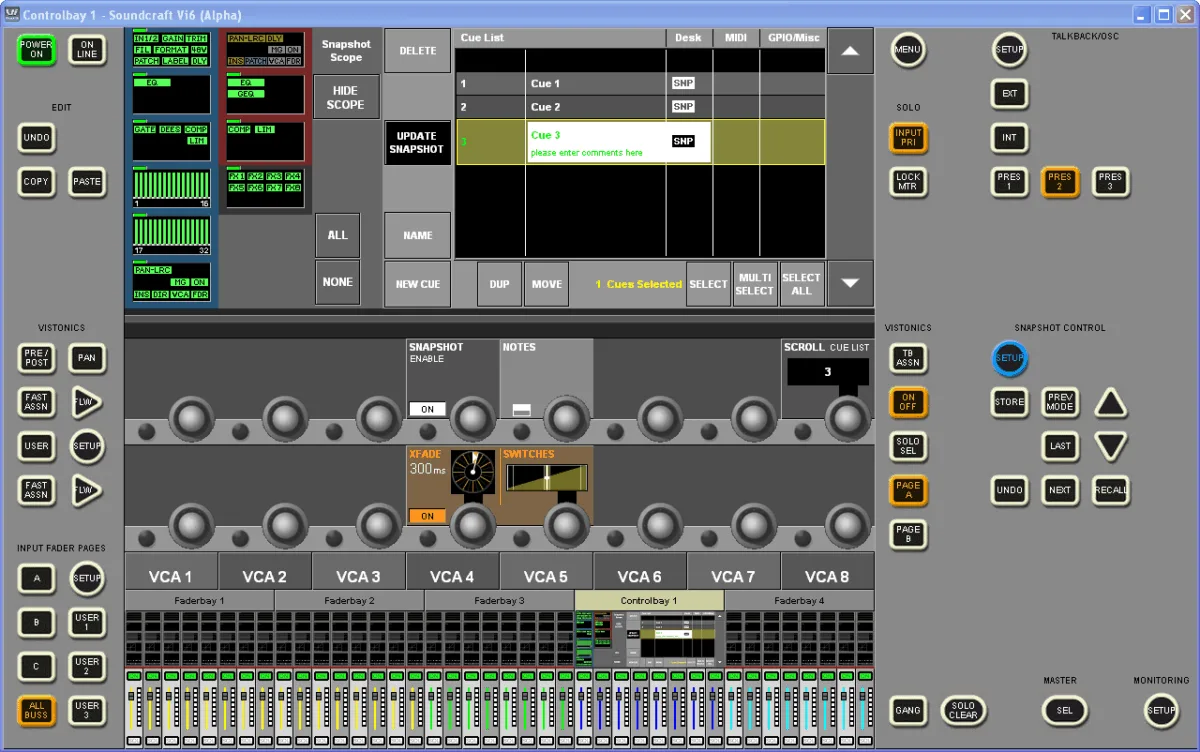Click HIDE SCOPE to collapse snapshot scope

[346, 98]
